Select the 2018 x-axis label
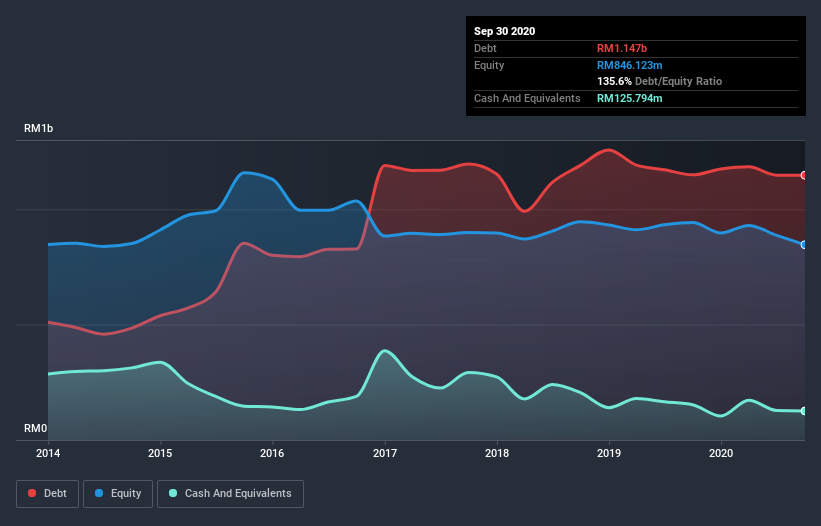 point(497,453)
